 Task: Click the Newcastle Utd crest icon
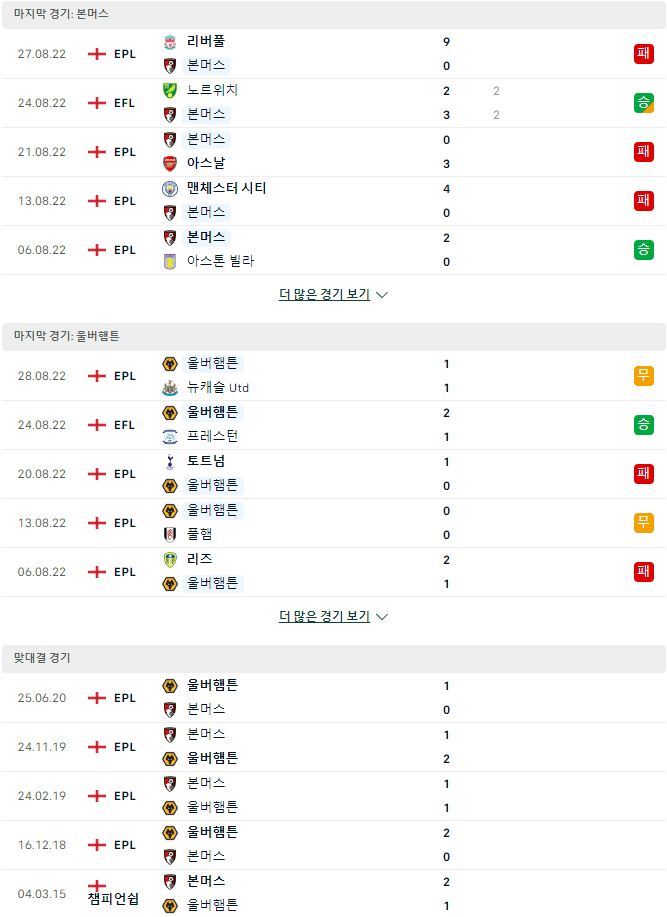[170, 388]
